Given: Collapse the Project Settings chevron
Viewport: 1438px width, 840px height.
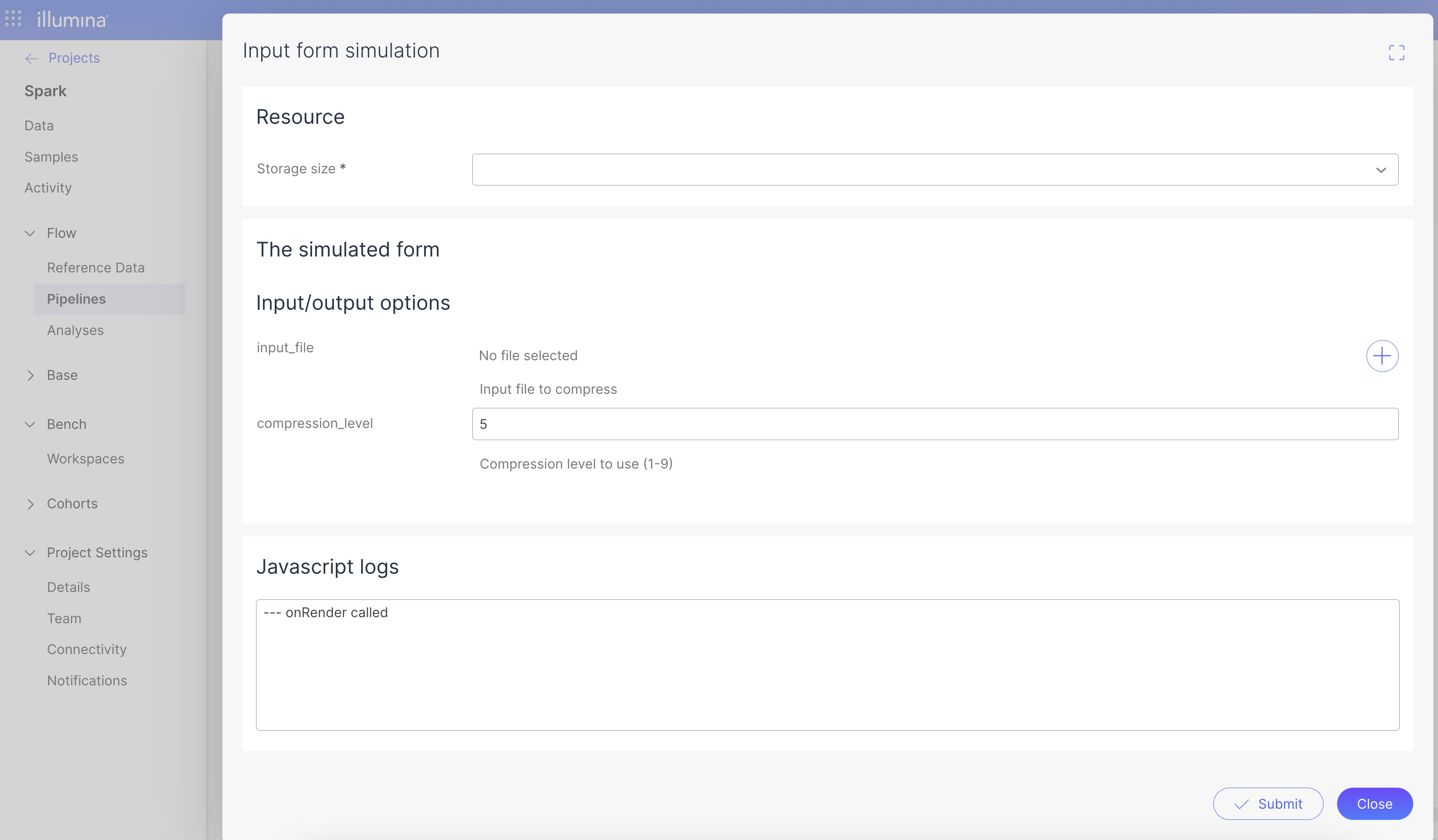Looking at the screenshot, I should tap(30, 553).
